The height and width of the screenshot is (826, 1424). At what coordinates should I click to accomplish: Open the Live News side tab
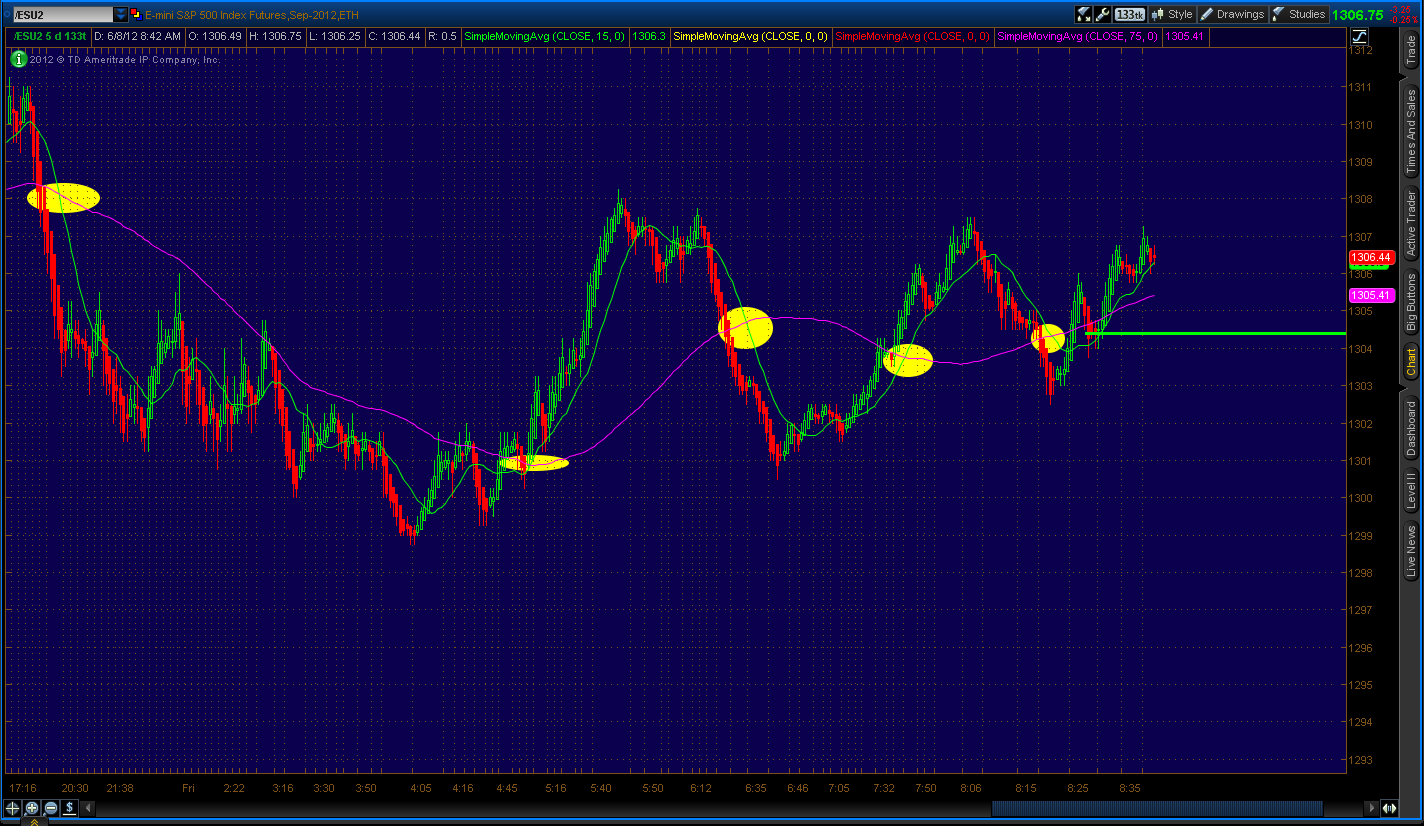[x=1411, y=552]
